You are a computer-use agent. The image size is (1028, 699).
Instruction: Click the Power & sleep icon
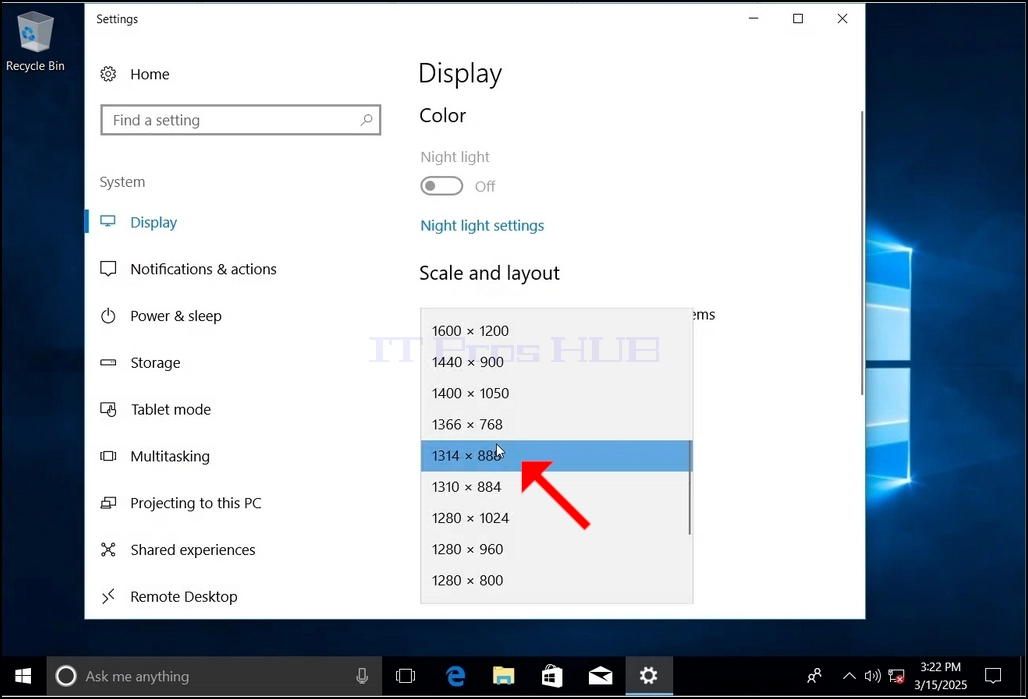(x=108, y=316)
